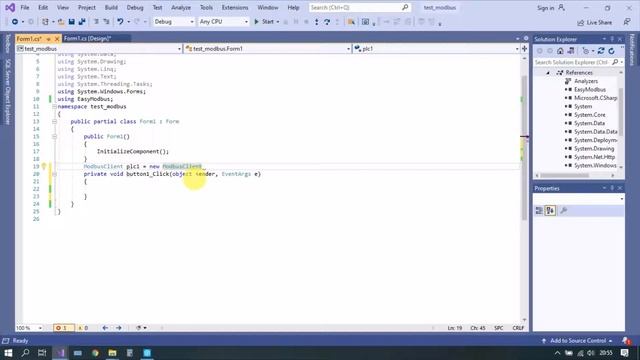
Task: Click the Save All icon
Action: click(x=82, y=22)
